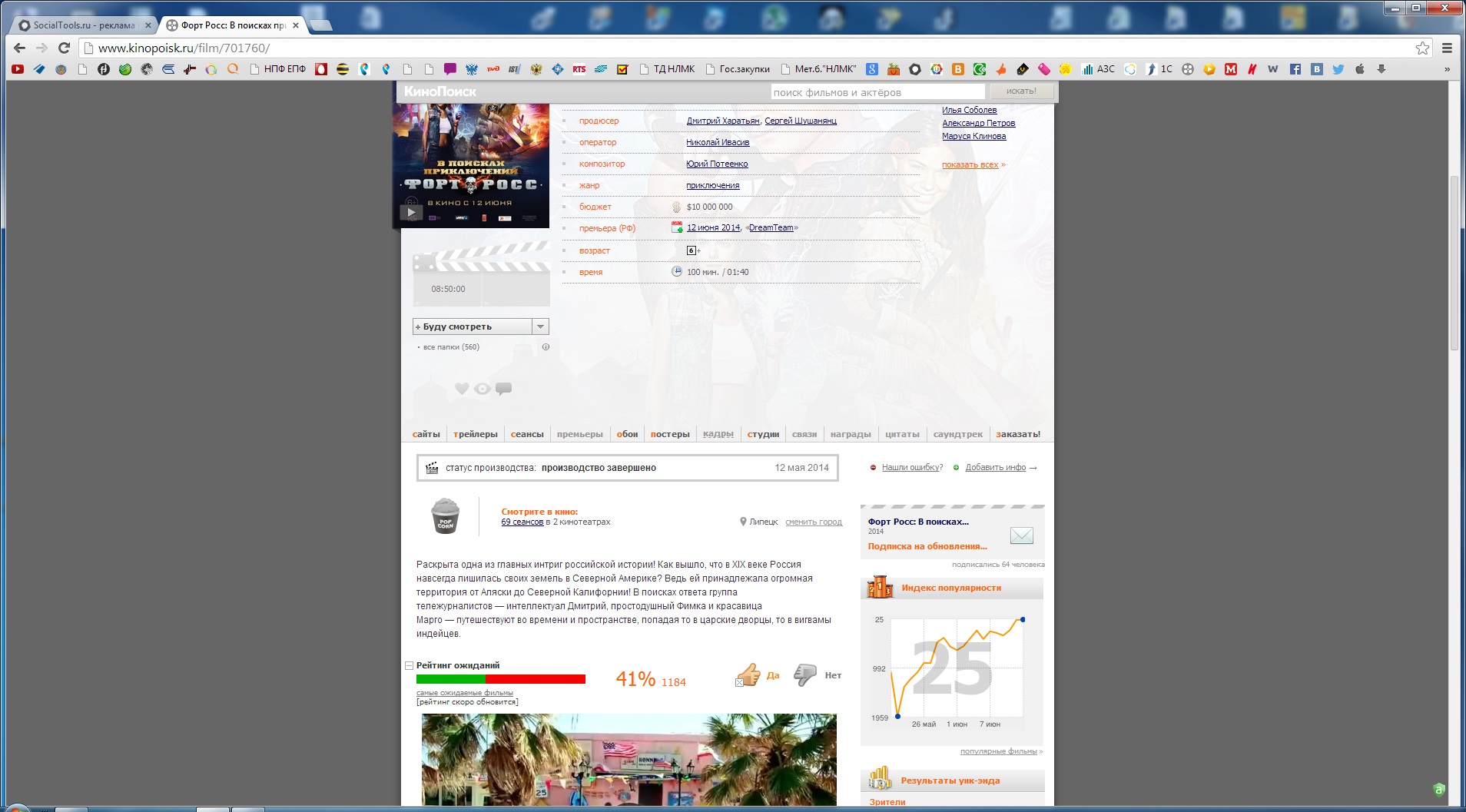This screenshot has height=812, width=1466.
Task: Open the Google search bookmark icon
Action: click(x=872, y=69)
